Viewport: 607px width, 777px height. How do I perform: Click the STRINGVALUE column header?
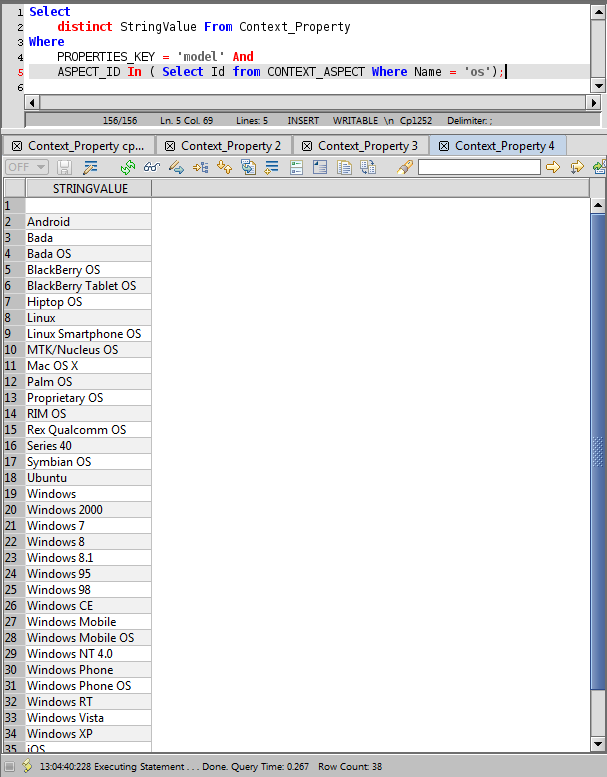pos(90,189)
